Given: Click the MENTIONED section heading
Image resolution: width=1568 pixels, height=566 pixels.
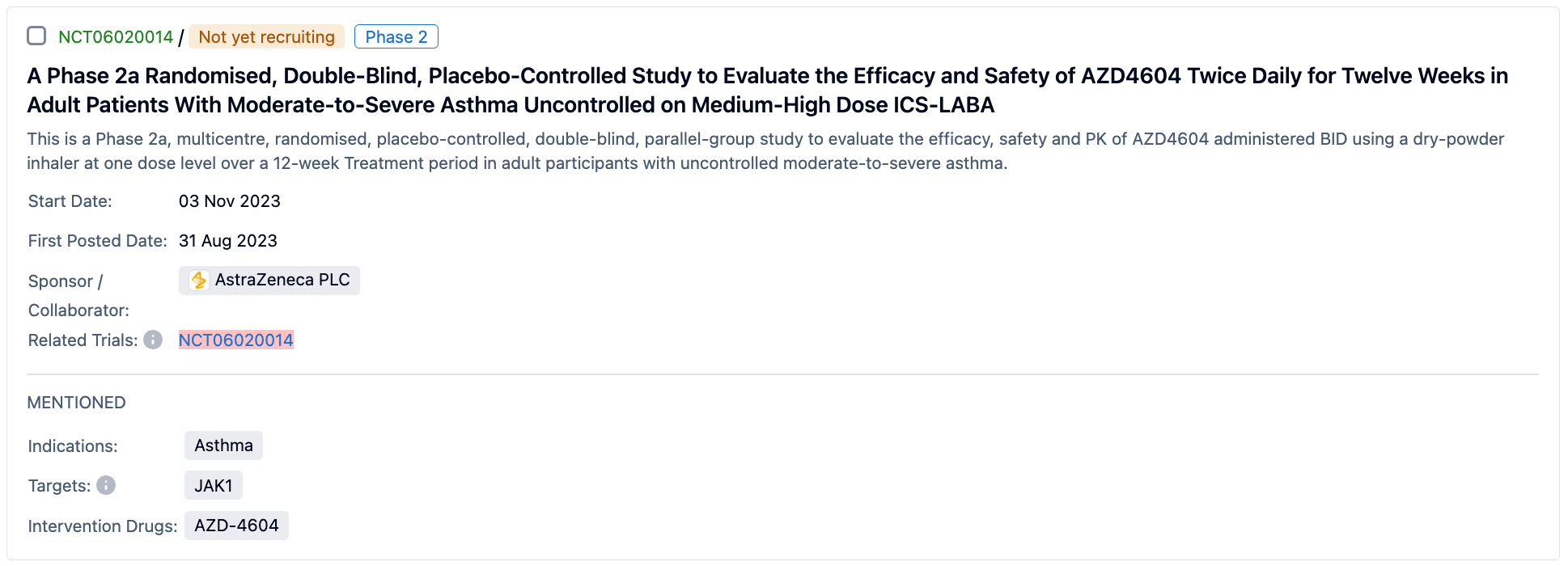Looking at the screenshot, I should (x=76, y=403).
